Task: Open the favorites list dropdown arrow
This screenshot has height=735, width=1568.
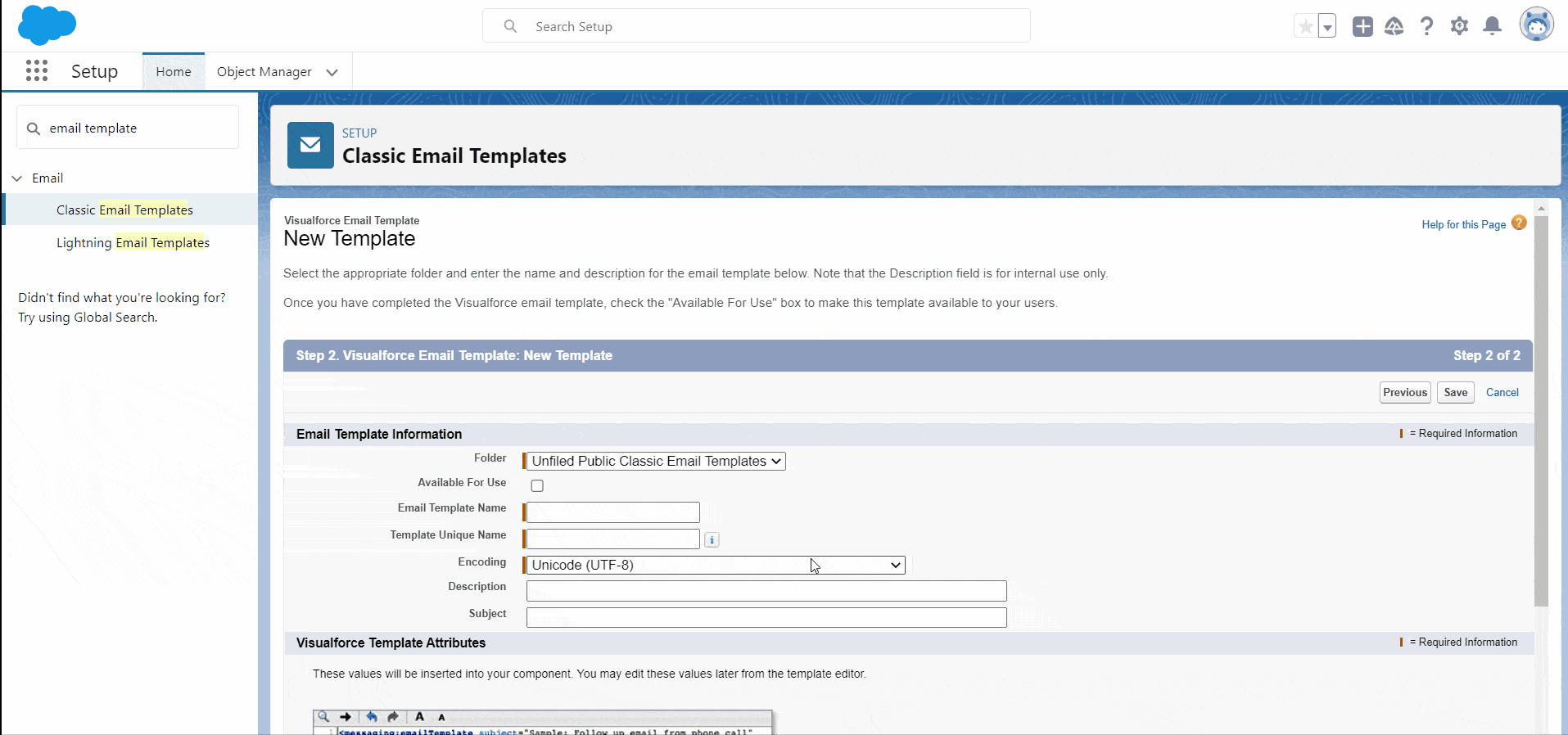Action: pyautogui.click(x=1327, y=26)
